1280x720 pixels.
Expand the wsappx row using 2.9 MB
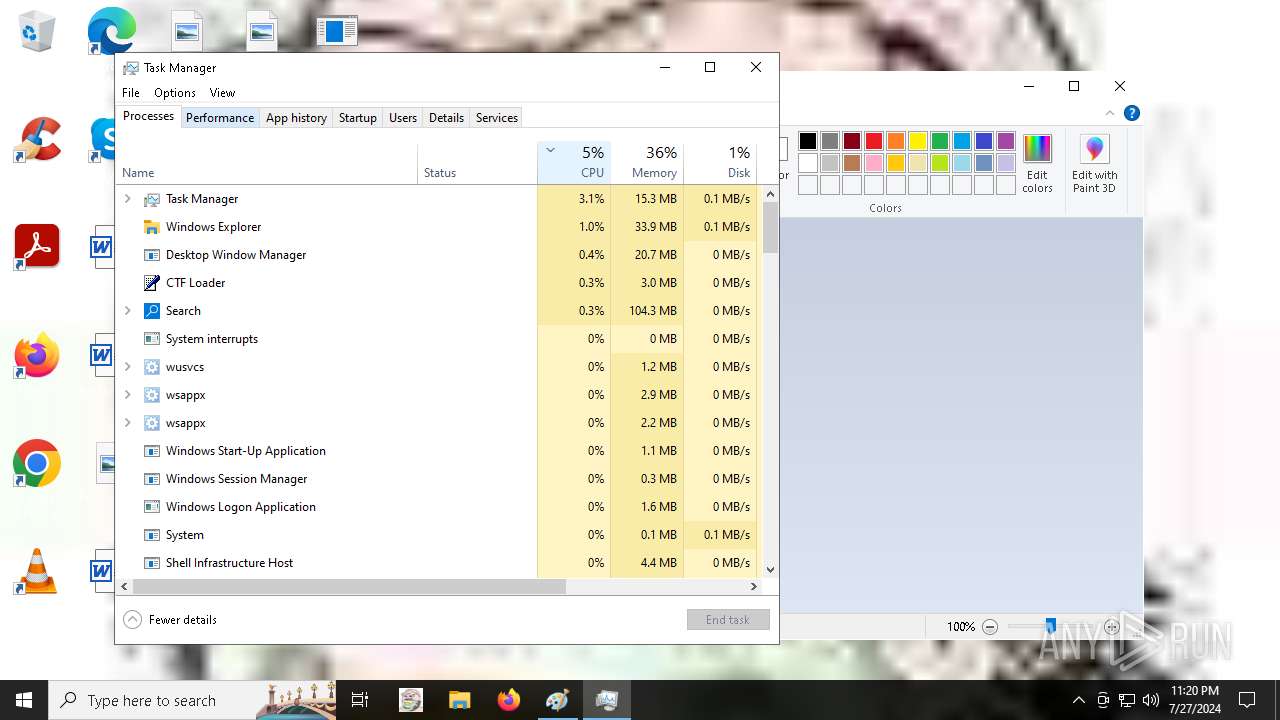(127, 395)
